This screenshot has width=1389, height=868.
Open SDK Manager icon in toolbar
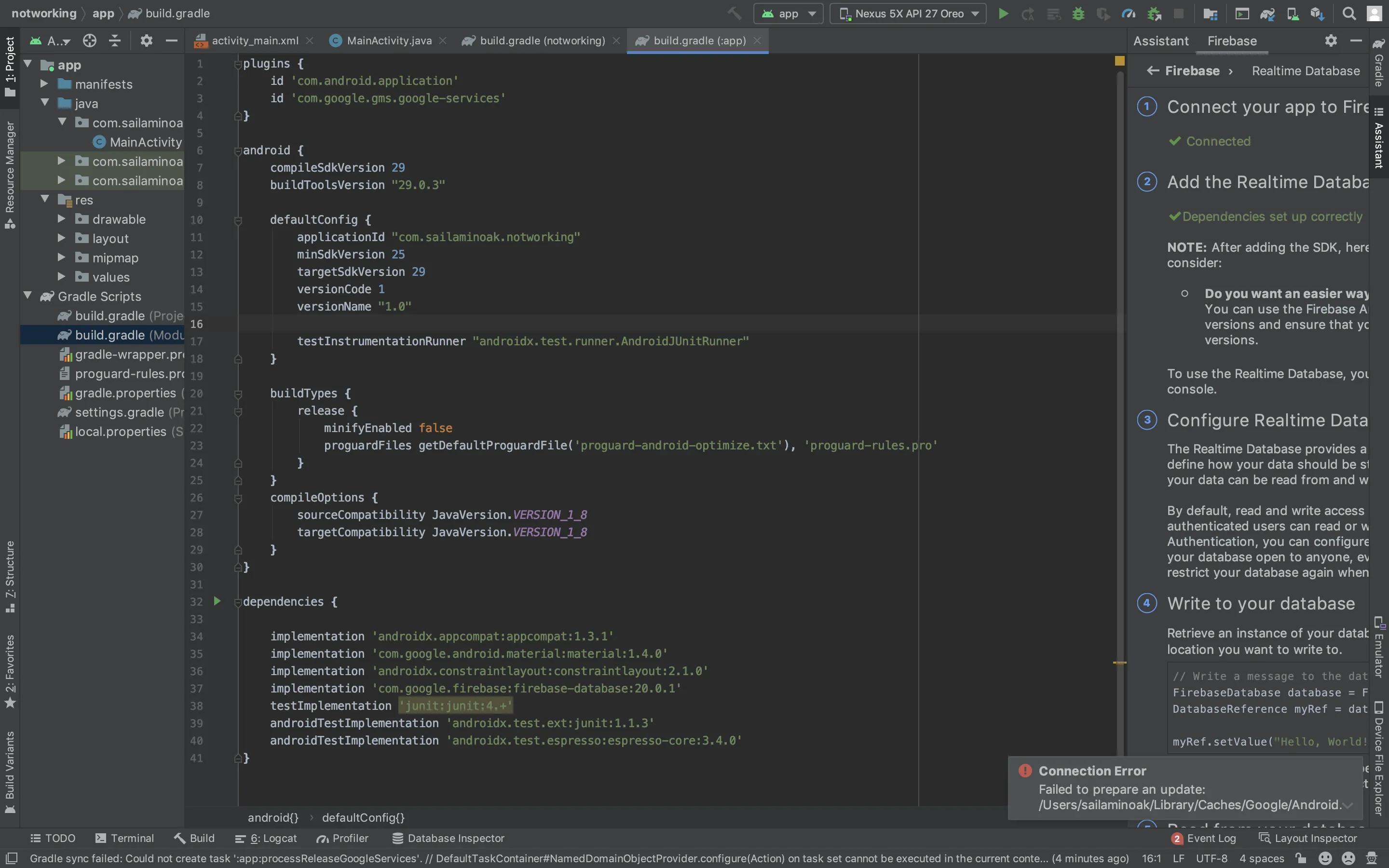(x=1317, y=14)
